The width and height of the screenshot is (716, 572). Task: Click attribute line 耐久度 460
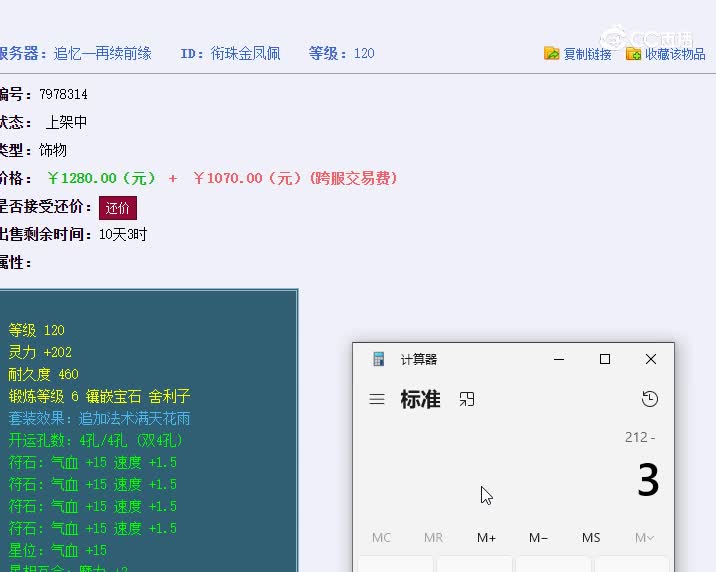(x=43, y=374)
